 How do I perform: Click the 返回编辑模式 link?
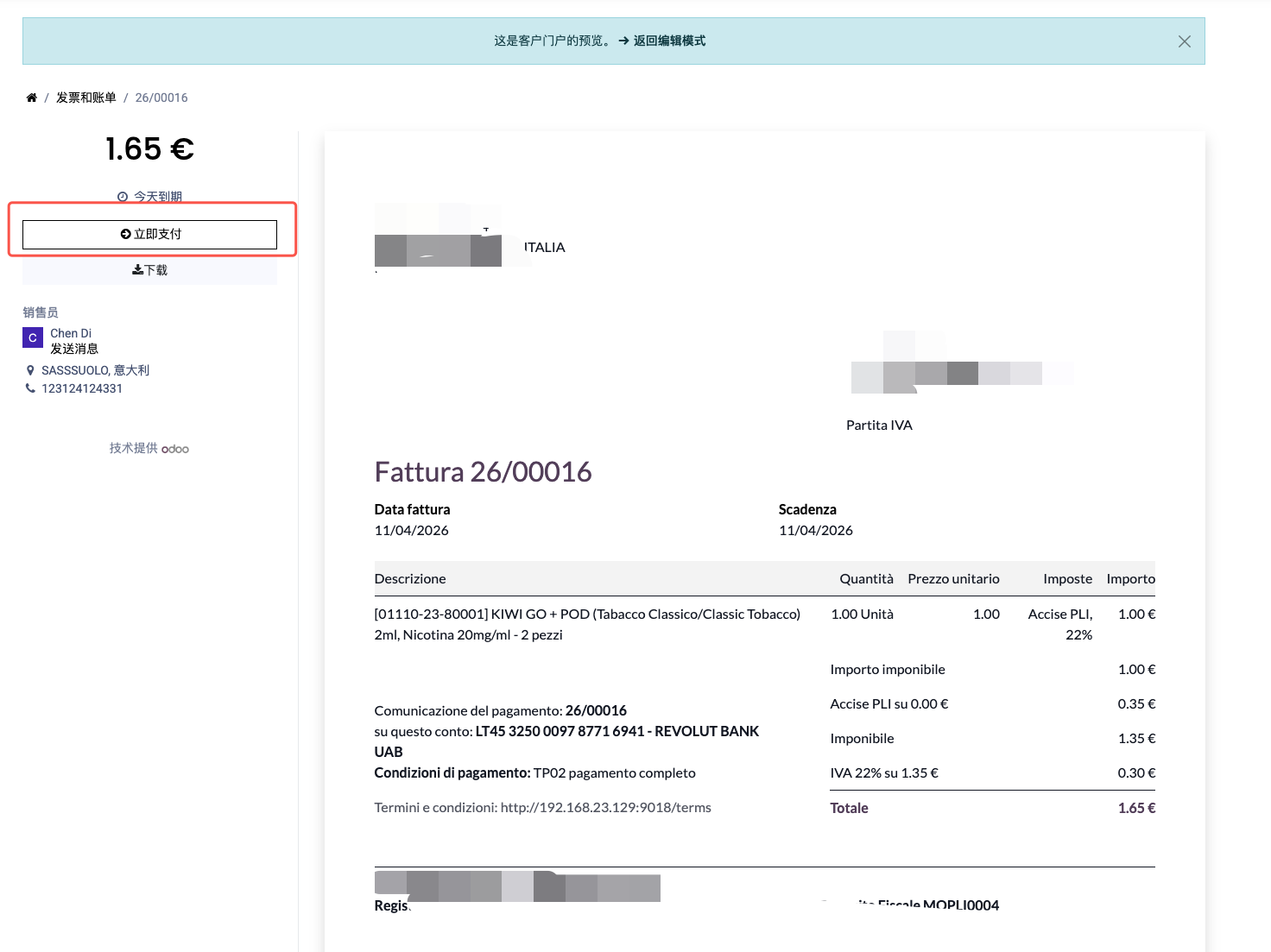click(x=661, y=41)
